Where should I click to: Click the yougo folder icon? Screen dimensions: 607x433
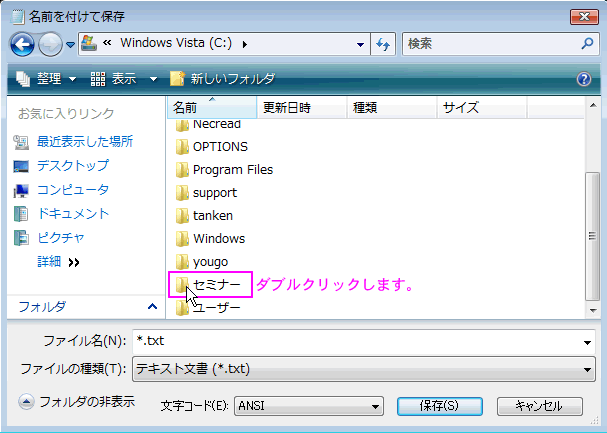(182, 262)
